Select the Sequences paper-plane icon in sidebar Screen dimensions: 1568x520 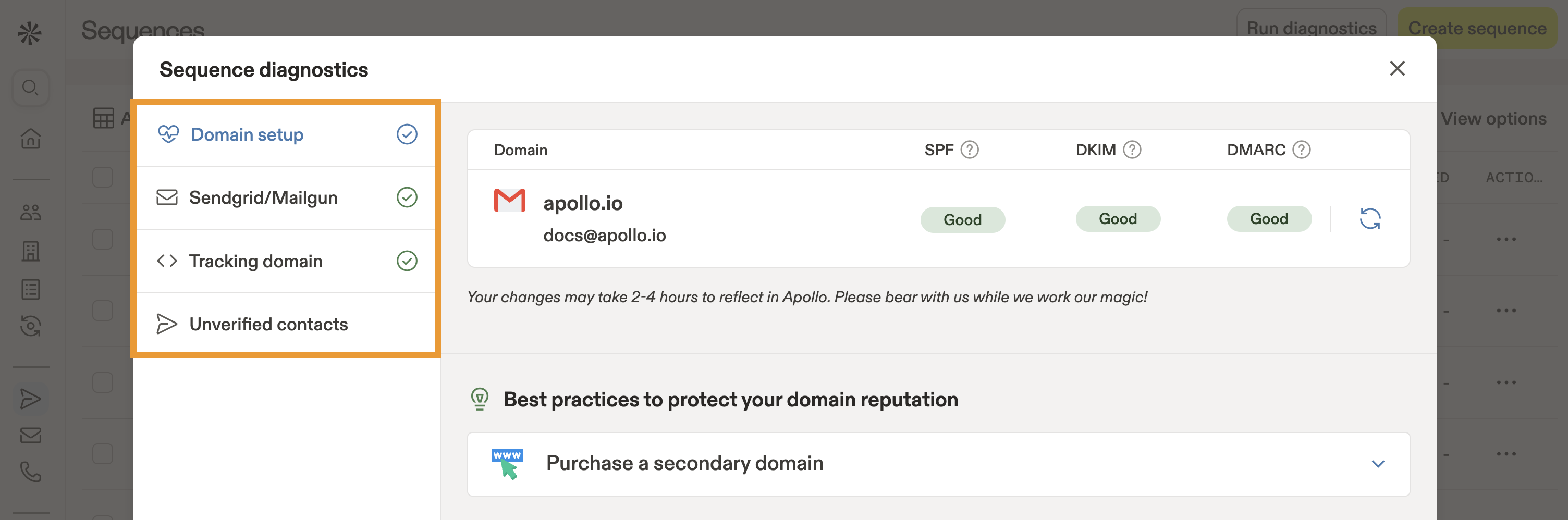click(x=30, y=399)
